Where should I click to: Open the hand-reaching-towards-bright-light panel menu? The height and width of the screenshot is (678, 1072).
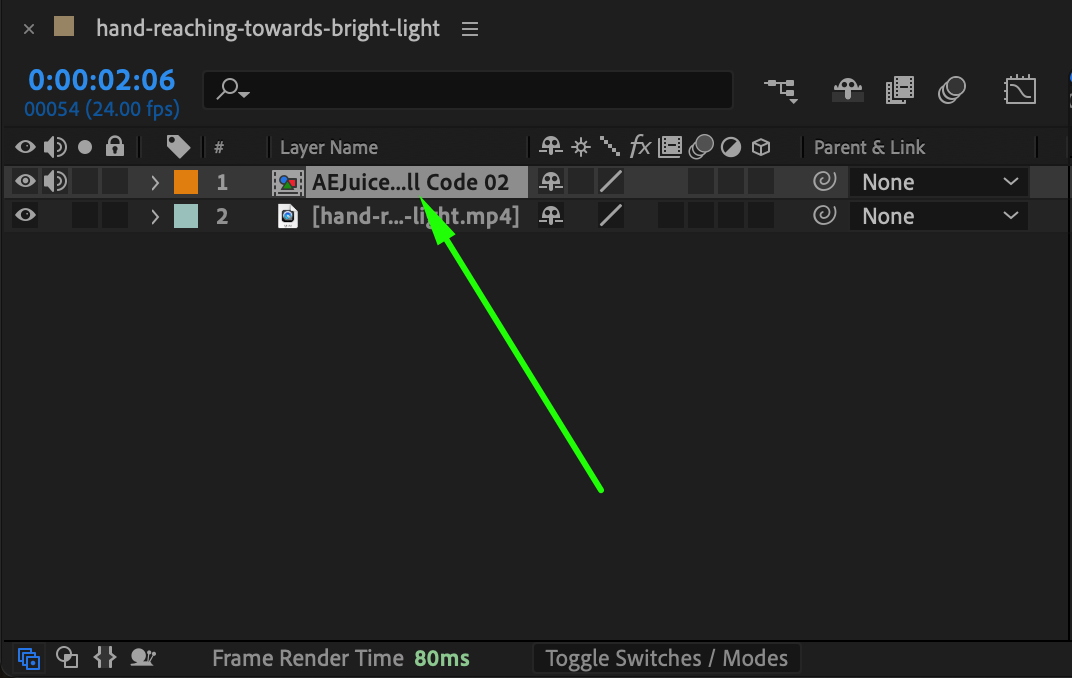[469, 29]
